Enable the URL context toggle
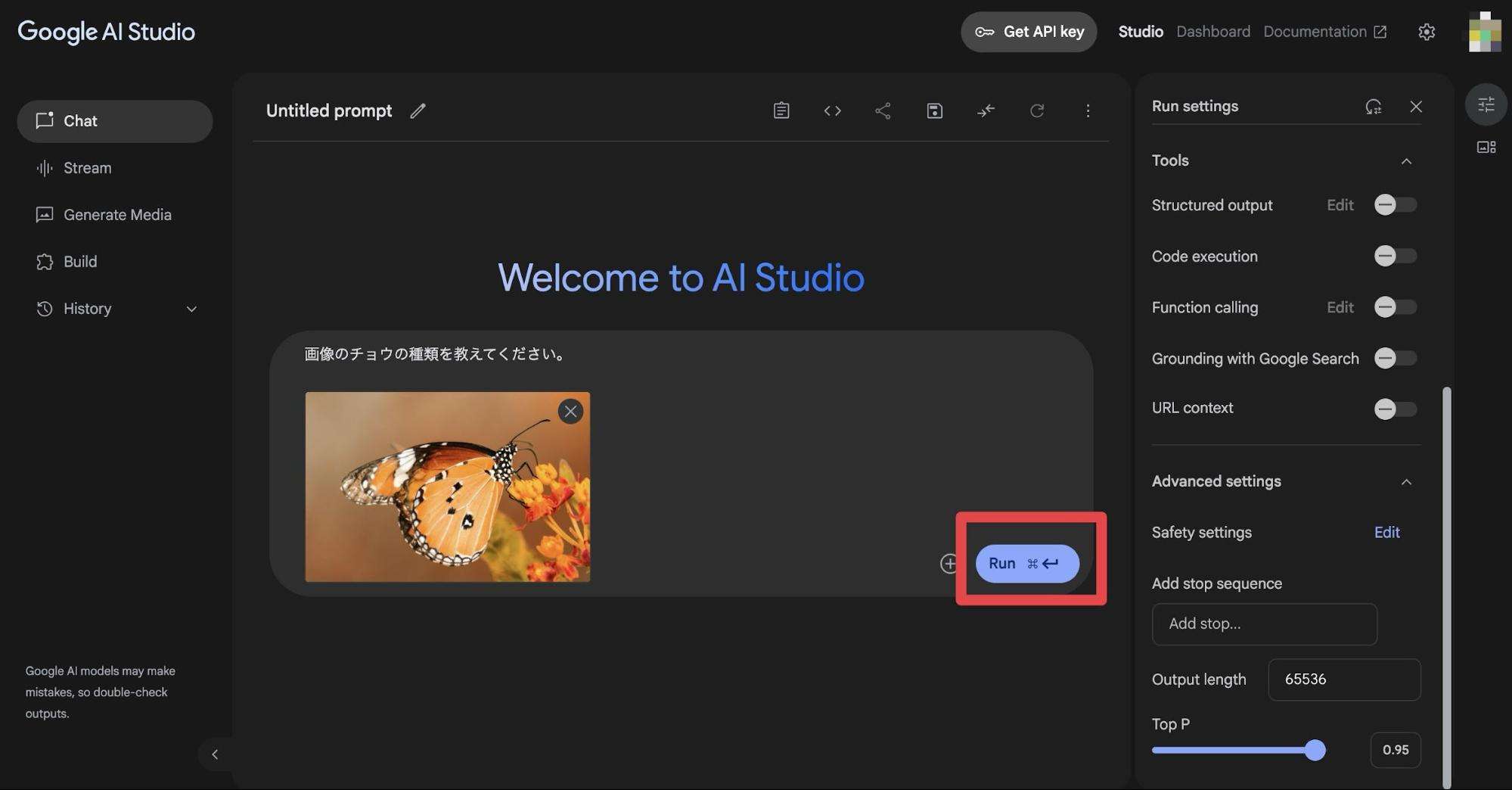 1395,409
